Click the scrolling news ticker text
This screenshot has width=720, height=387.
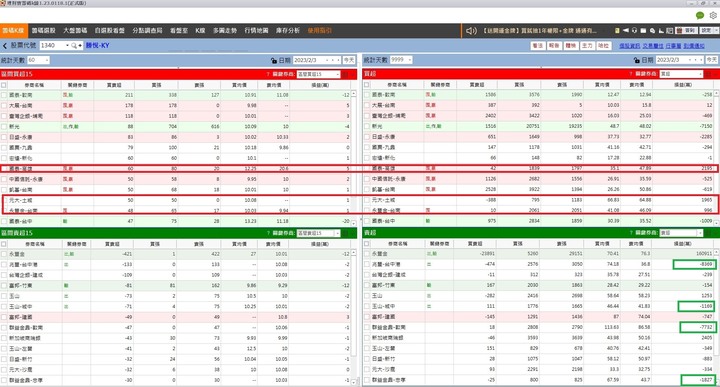540,31
